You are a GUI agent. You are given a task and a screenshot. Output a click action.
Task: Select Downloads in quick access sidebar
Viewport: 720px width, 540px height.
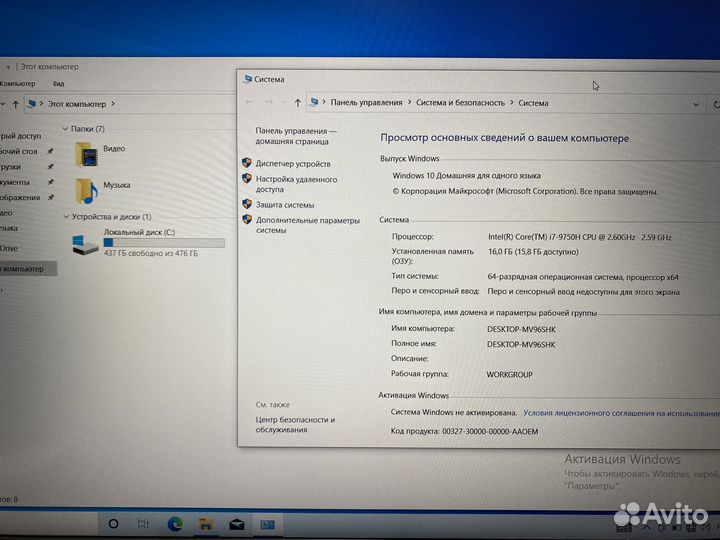(x=11, y=167)
